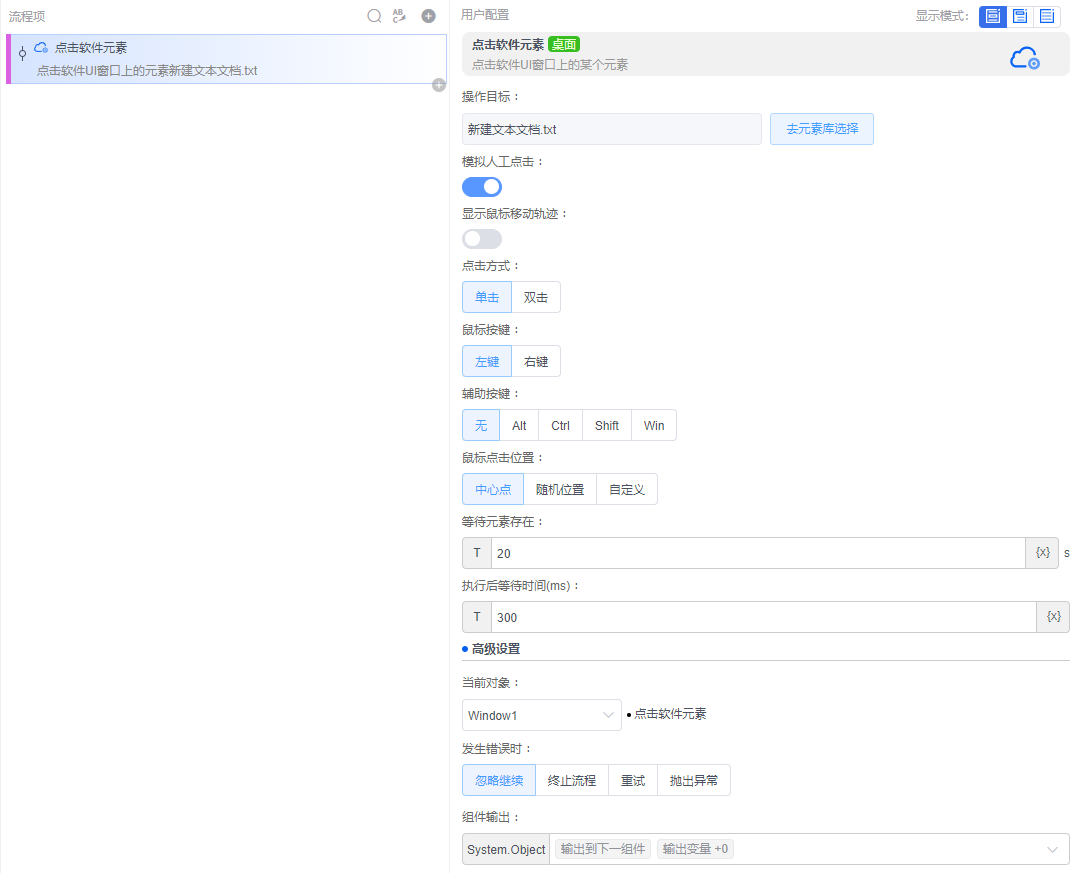The image size is (1079, 873).
Task: Collapse the 高级设置 section header
Action: [495, 648]
